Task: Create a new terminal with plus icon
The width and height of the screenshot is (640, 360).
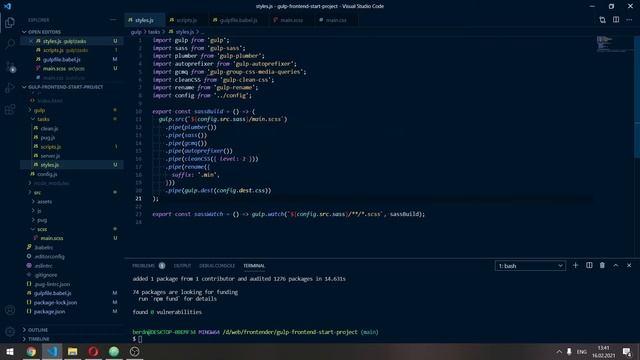Action: (576, 265)
